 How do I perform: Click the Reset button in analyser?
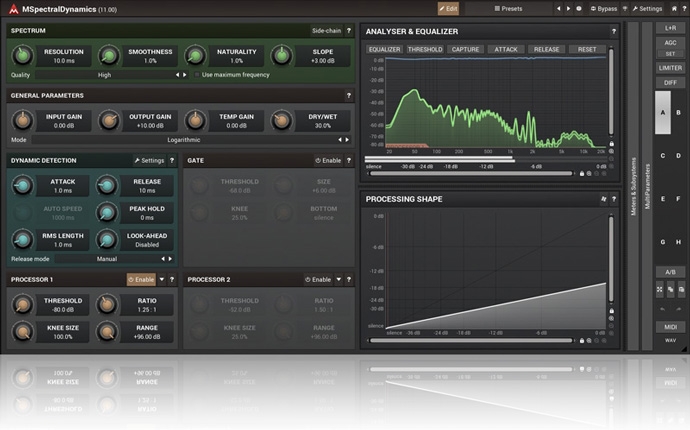pyautogui.click(x=587, y=49)
